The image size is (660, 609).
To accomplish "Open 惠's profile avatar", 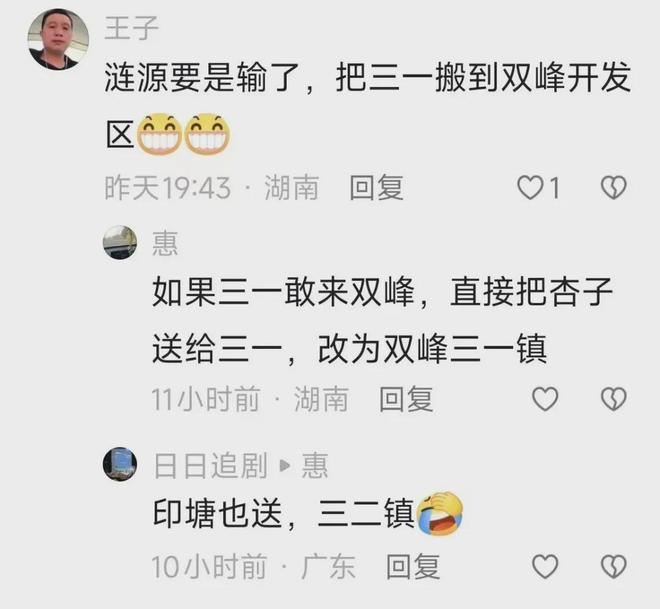I will 120,242.
